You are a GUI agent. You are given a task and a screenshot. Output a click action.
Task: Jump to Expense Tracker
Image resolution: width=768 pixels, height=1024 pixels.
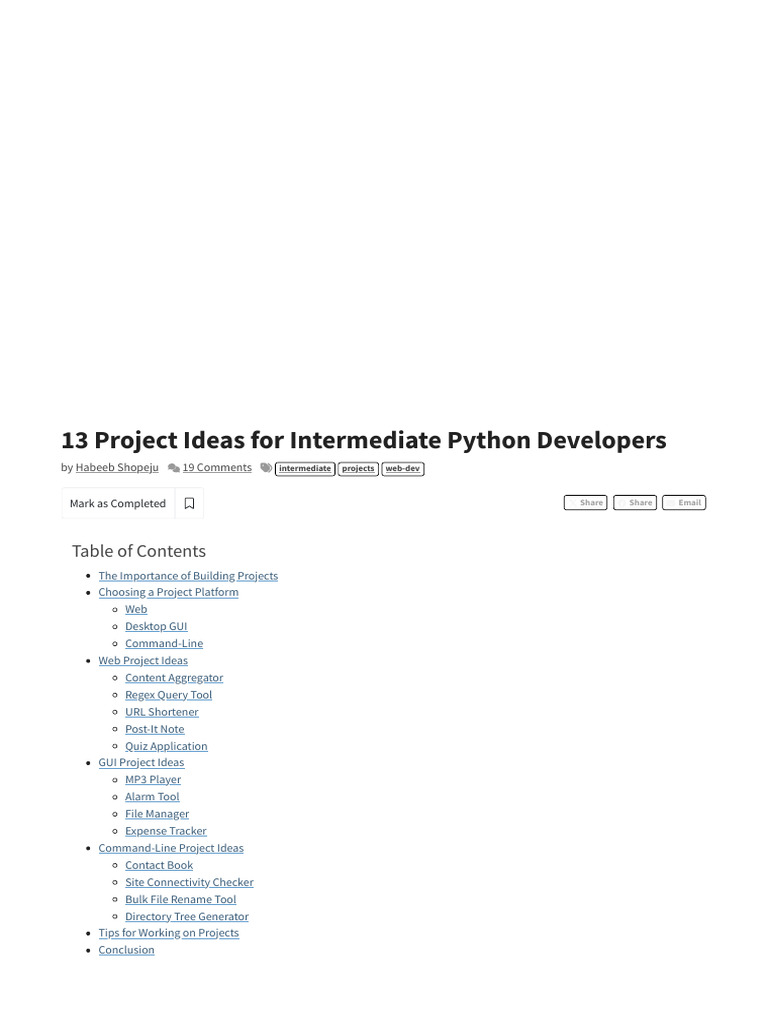(x=166, y=831)
